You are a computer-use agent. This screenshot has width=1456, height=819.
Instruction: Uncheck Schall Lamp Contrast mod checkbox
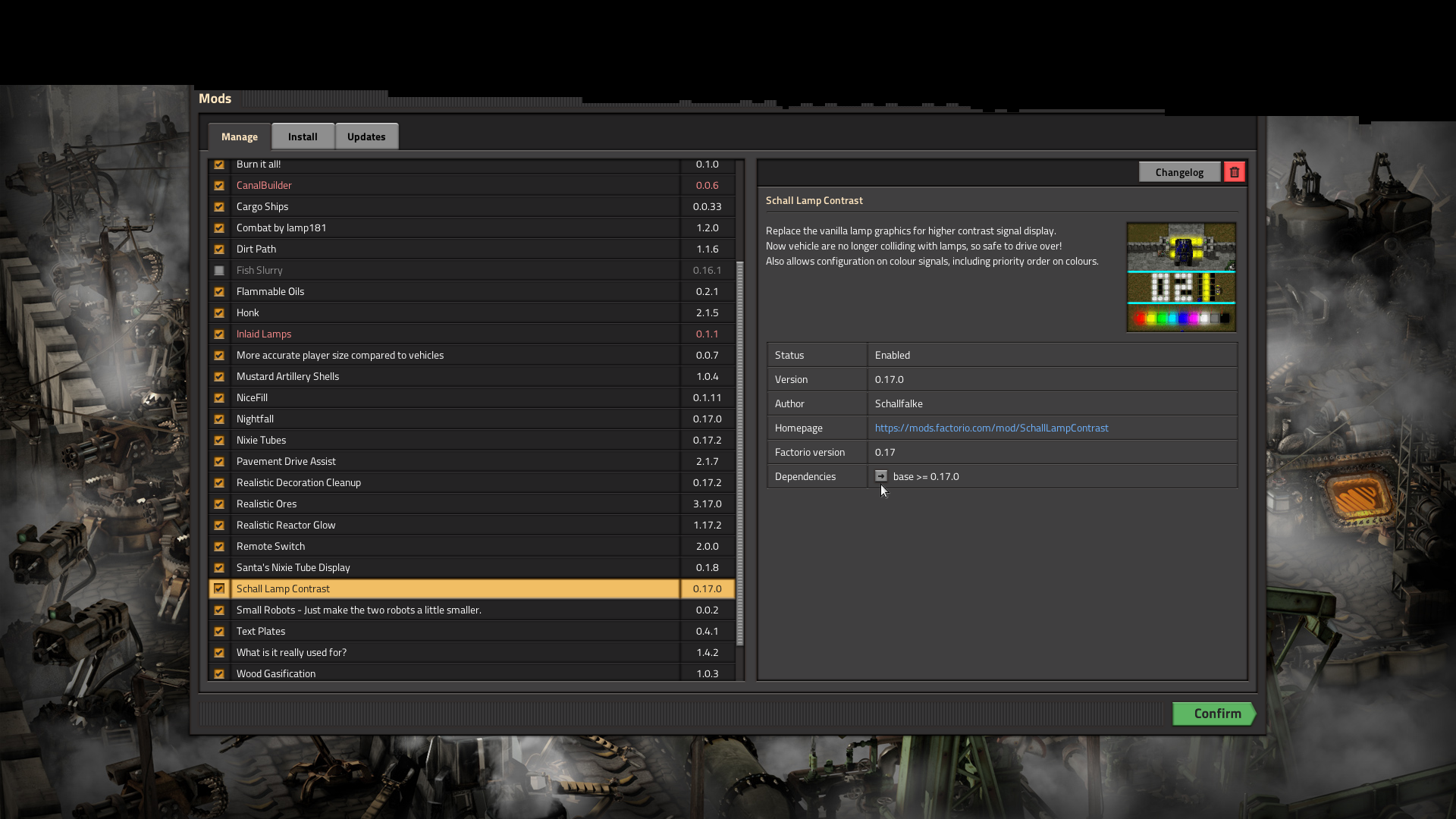click(219, 588)
